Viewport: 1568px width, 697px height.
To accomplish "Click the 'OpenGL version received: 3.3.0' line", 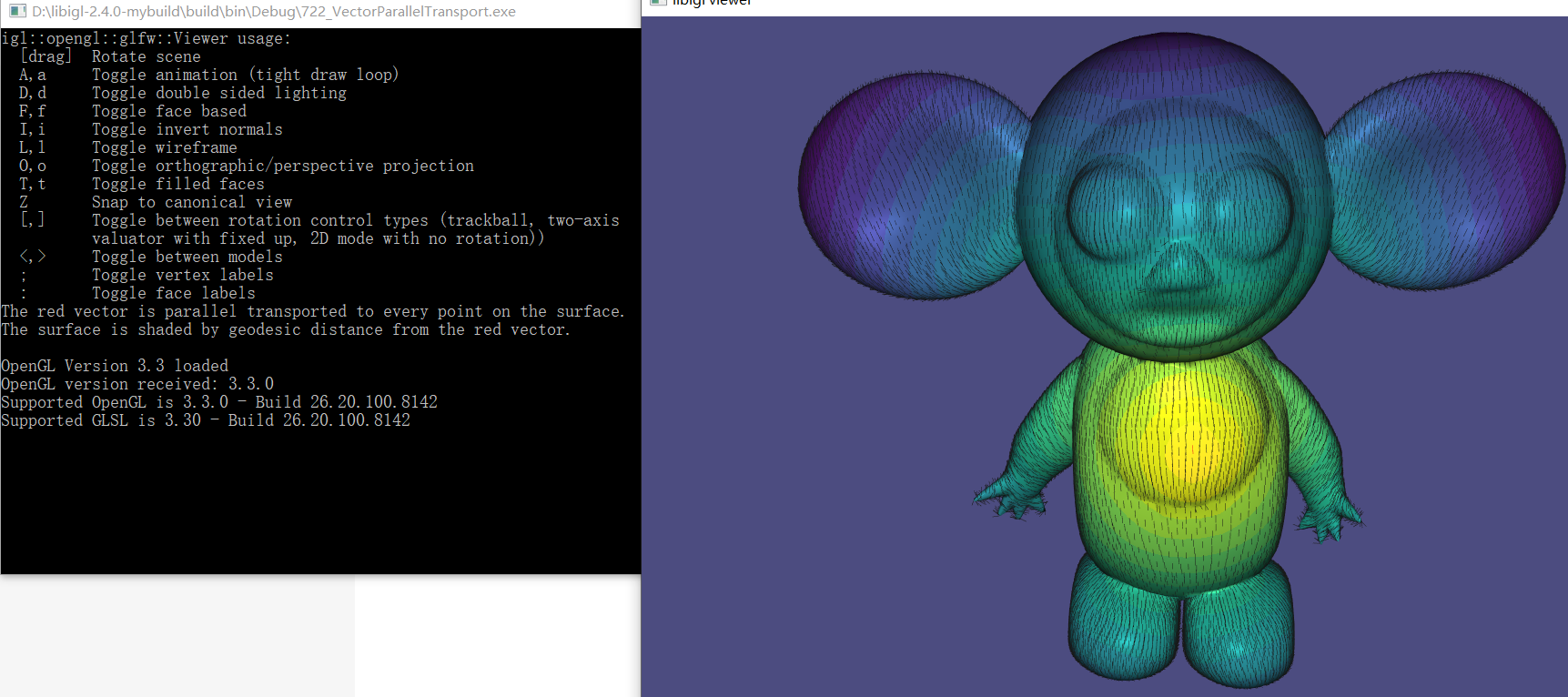I will 137,384.
